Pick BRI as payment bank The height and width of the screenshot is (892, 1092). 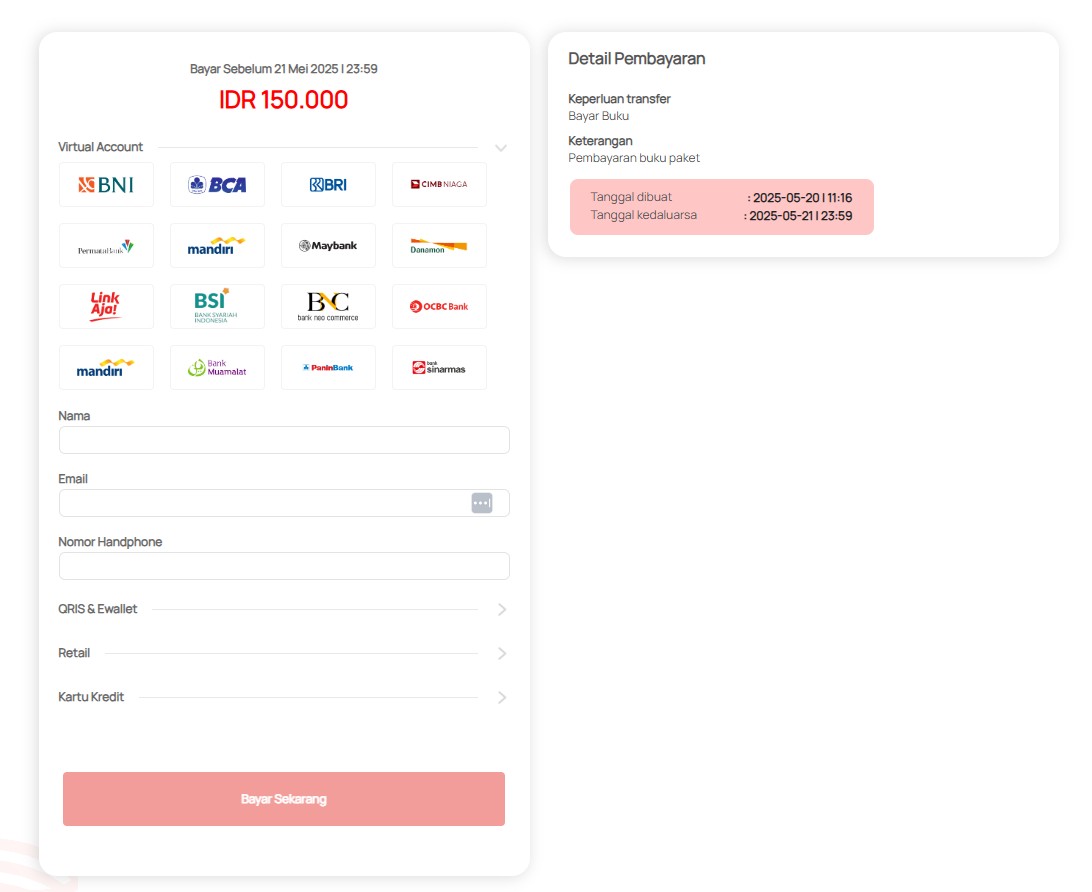tap(328, 185)
